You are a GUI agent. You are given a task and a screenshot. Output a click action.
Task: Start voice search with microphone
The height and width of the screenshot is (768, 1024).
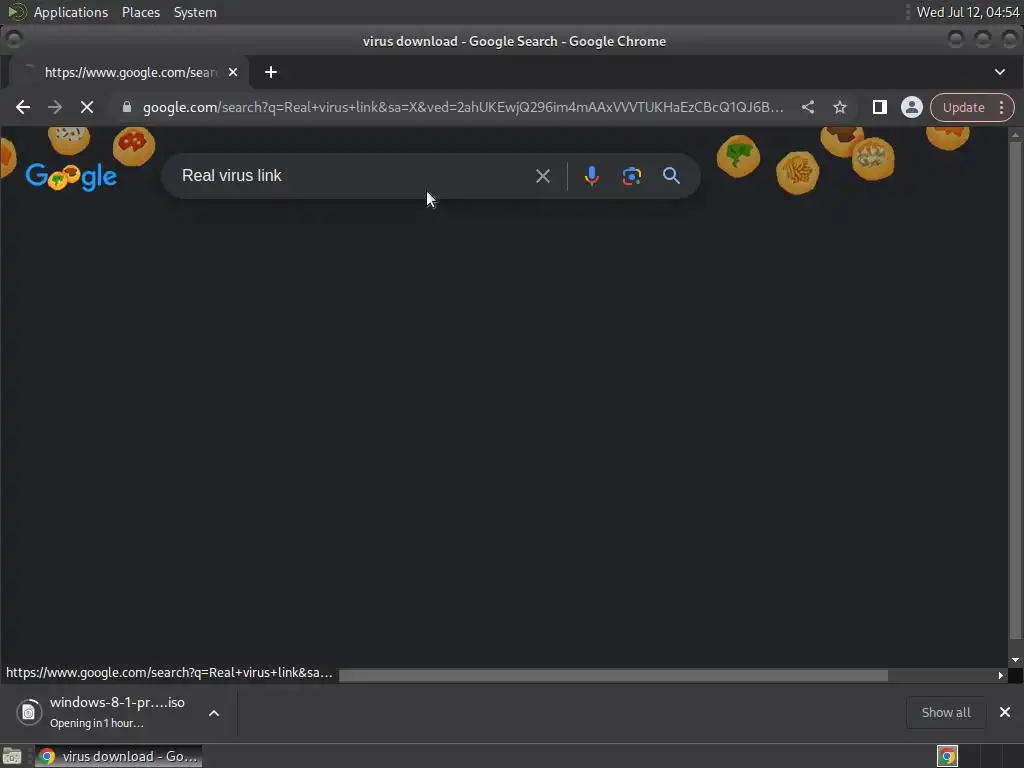(x=592, y=176)
